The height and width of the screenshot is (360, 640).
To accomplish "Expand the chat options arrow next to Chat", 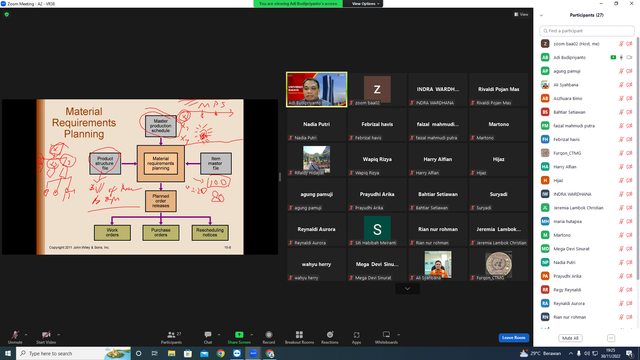I will pyautogui.click(x=219, y=335).
